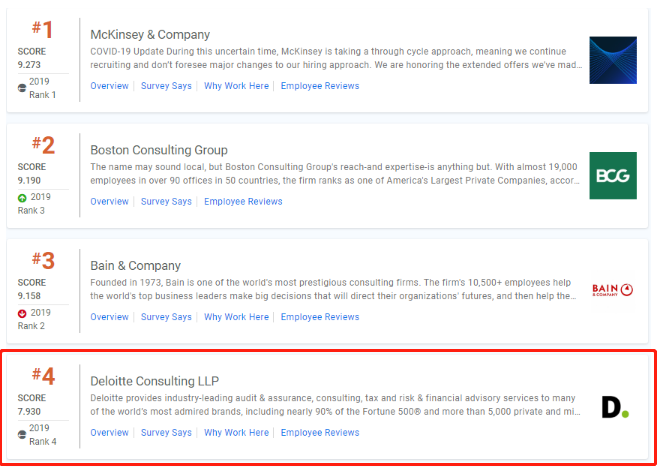The height and width of the screenshot is (467, 658).
Task: Click the #4 rank number
Action: [x=43, y=376]
